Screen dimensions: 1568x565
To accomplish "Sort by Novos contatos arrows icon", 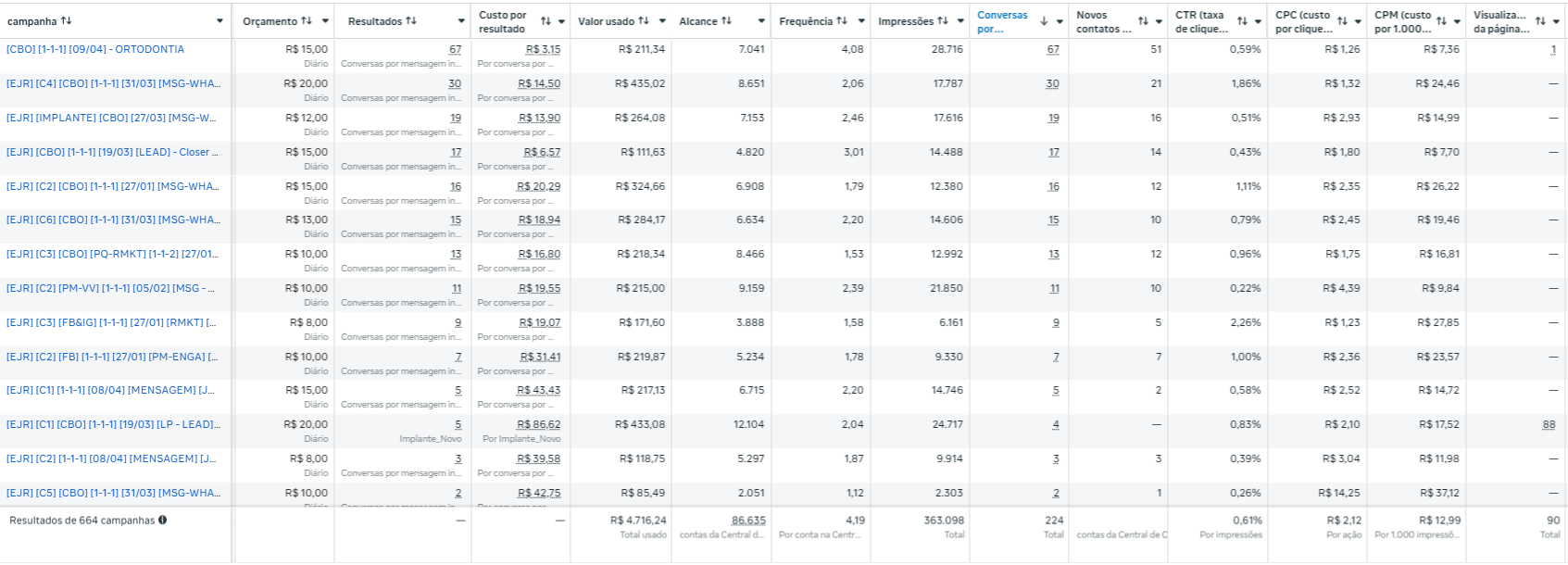I will coord(1143,21).
